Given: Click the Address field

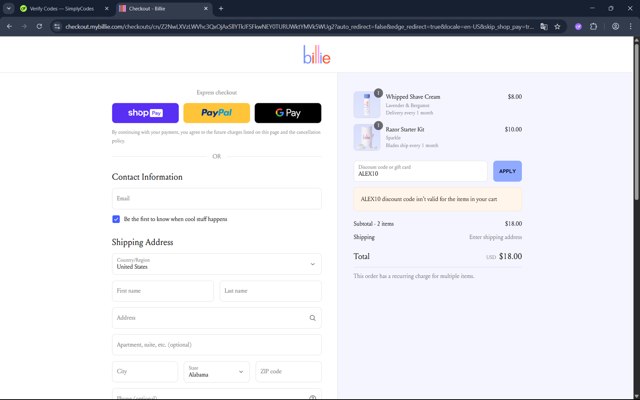Looking at the screenshot, I should pyautogui.click(x=216, y=318).
